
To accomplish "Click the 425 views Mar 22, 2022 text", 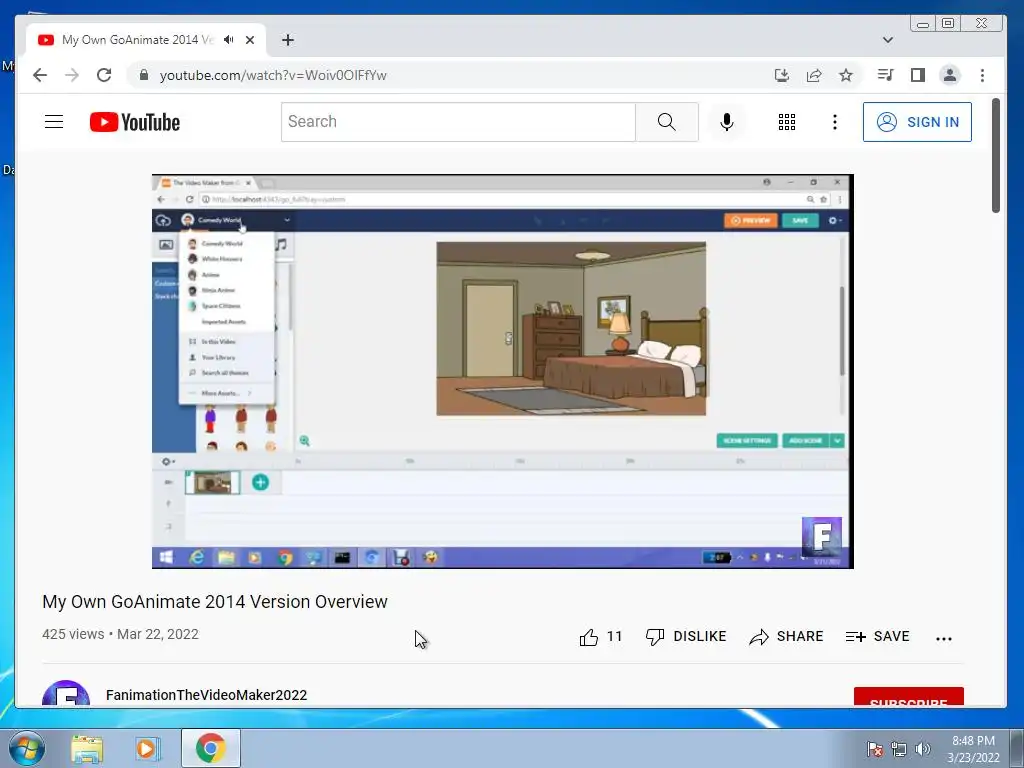I will (120, 634).
